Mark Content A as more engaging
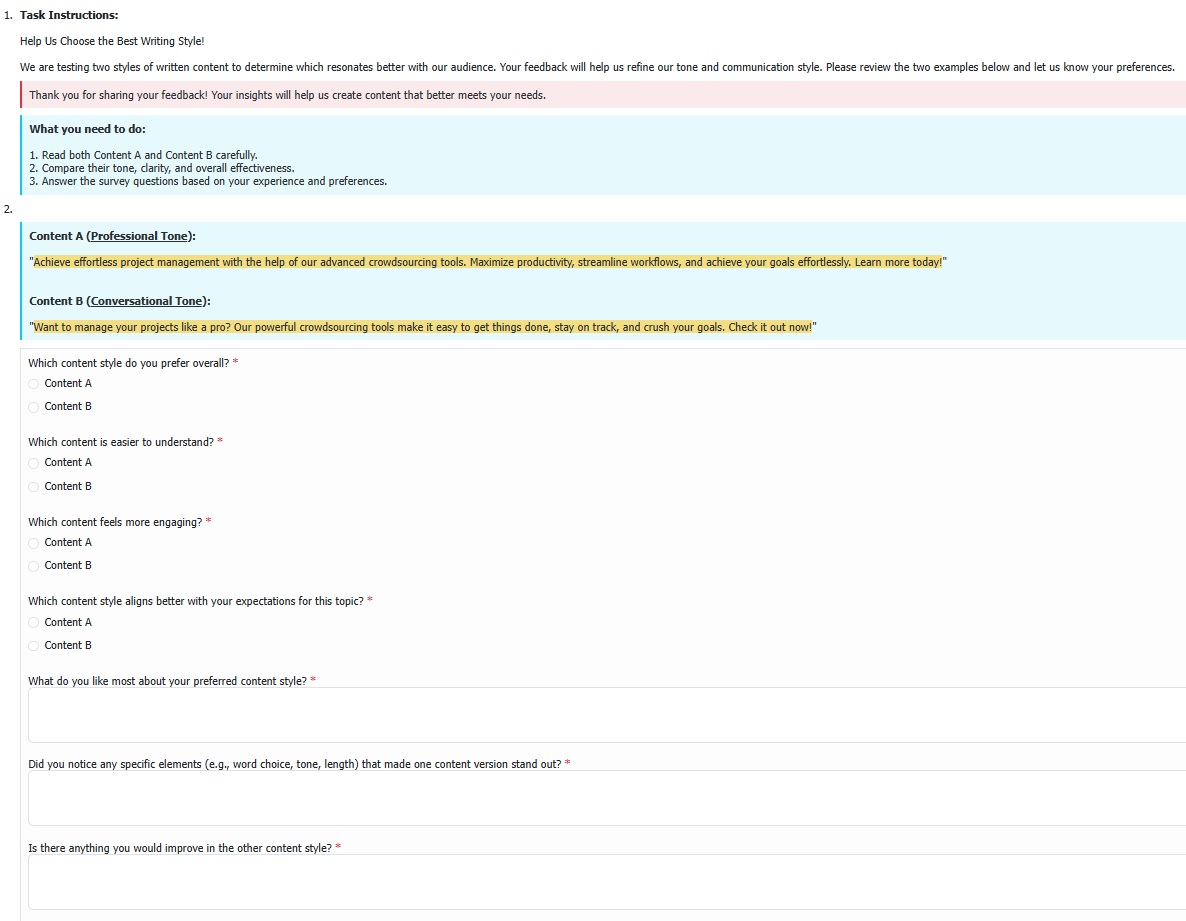 (34, 543)
